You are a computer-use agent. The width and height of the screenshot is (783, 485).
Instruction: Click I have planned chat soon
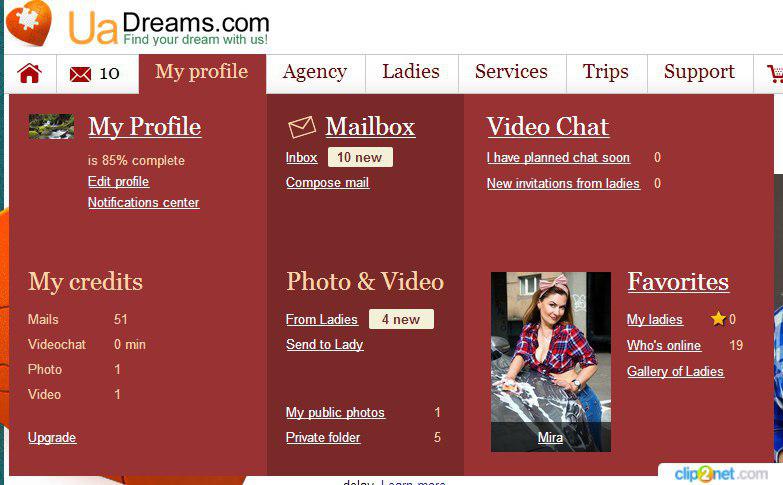point(558,158)
